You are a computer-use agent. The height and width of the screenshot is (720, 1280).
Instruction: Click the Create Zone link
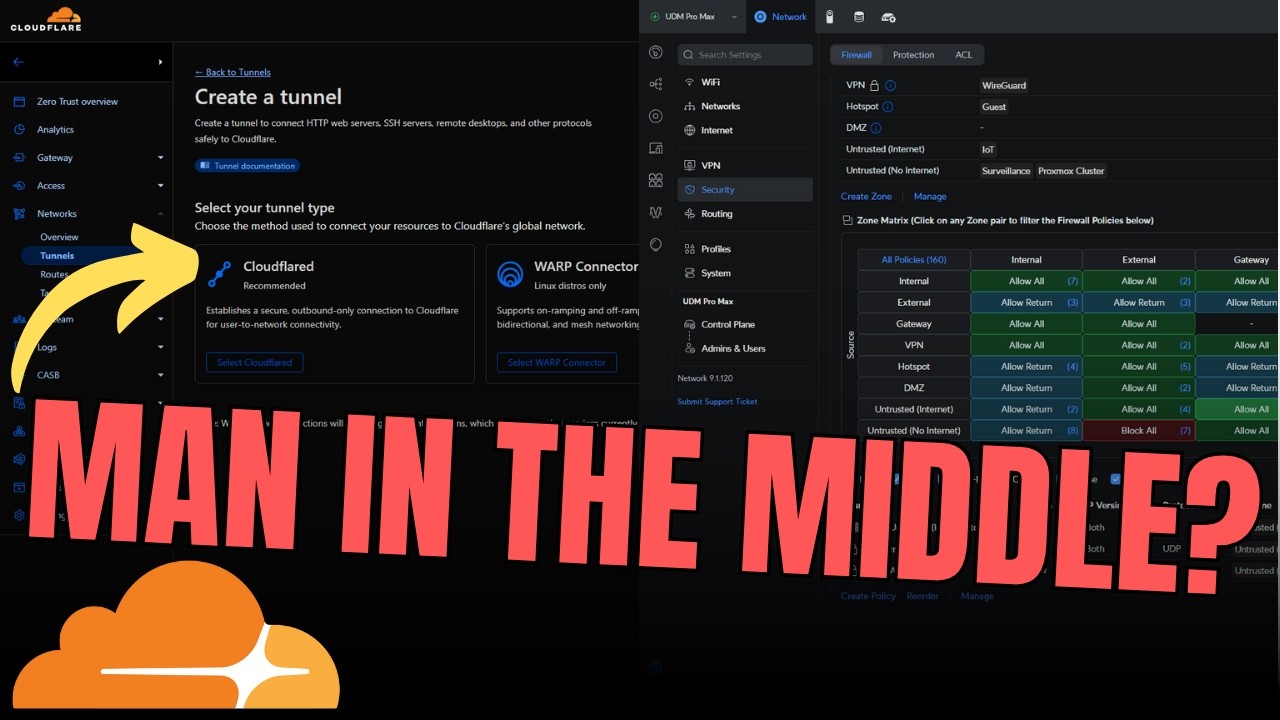[866, 197]
